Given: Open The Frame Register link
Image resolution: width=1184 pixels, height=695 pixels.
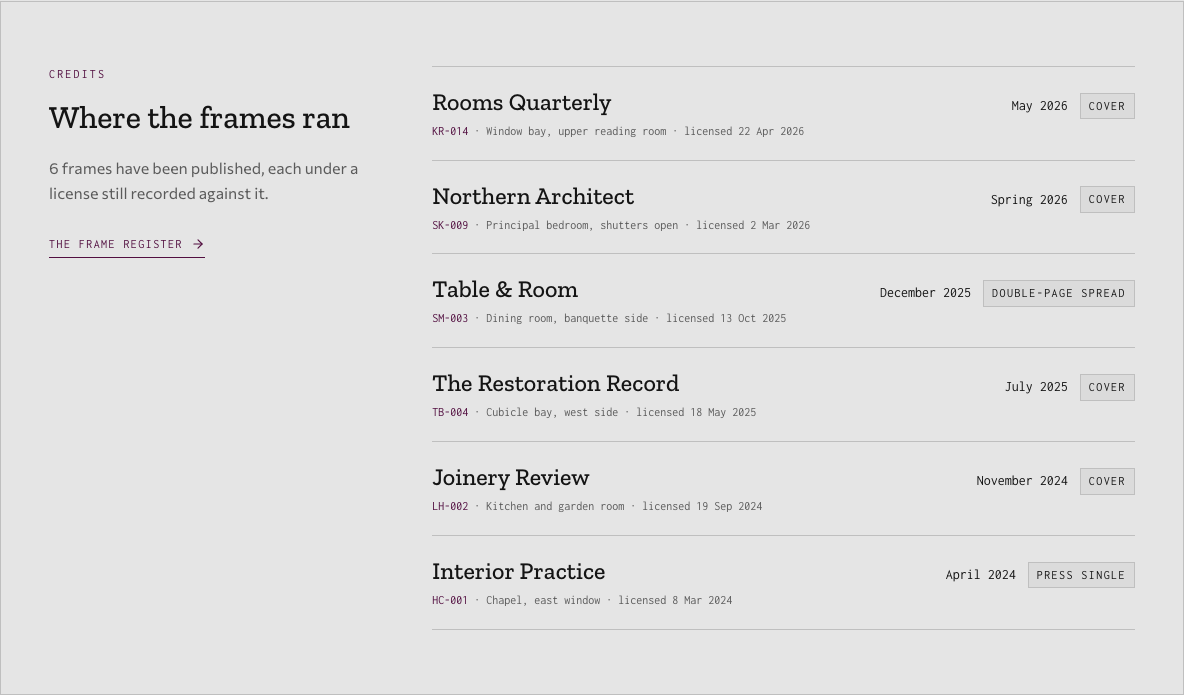Looking at the screenshot, I should point(127,245).
